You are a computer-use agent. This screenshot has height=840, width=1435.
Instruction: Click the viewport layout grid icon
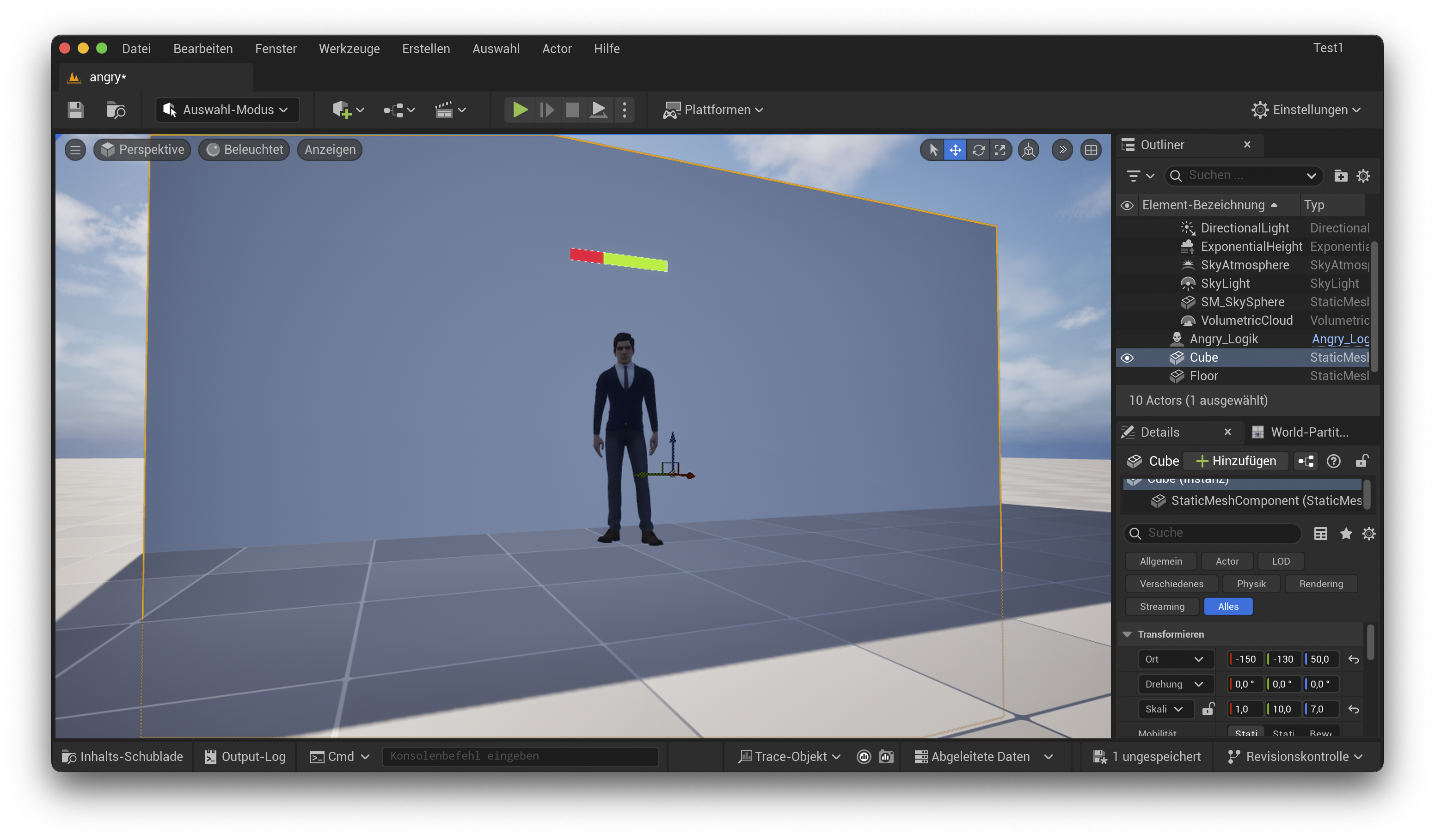pyautogui.click(x=1091, y=150)
